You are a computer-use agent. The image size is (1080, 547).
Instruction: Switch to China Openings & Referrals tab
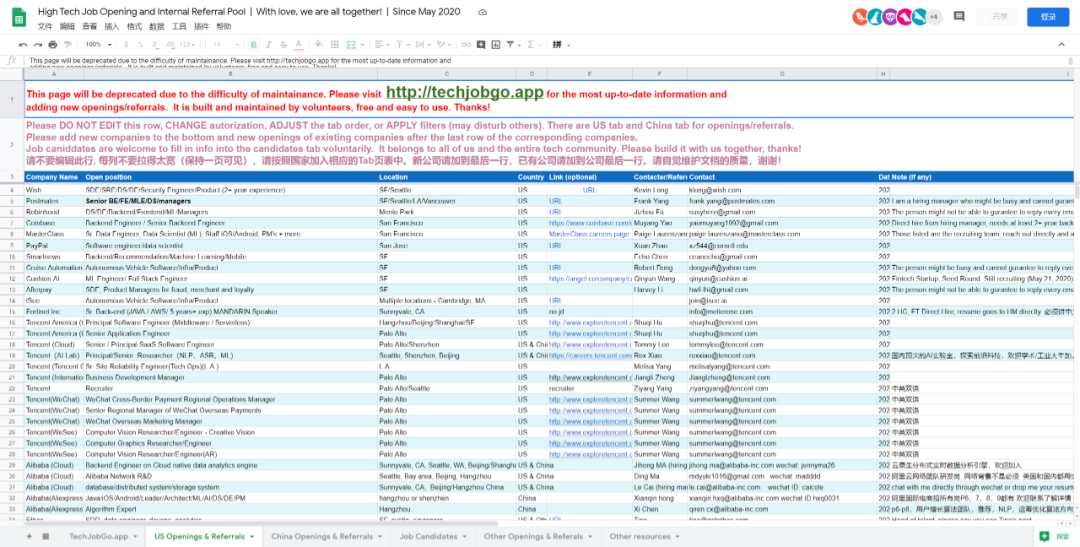[327, 536]
